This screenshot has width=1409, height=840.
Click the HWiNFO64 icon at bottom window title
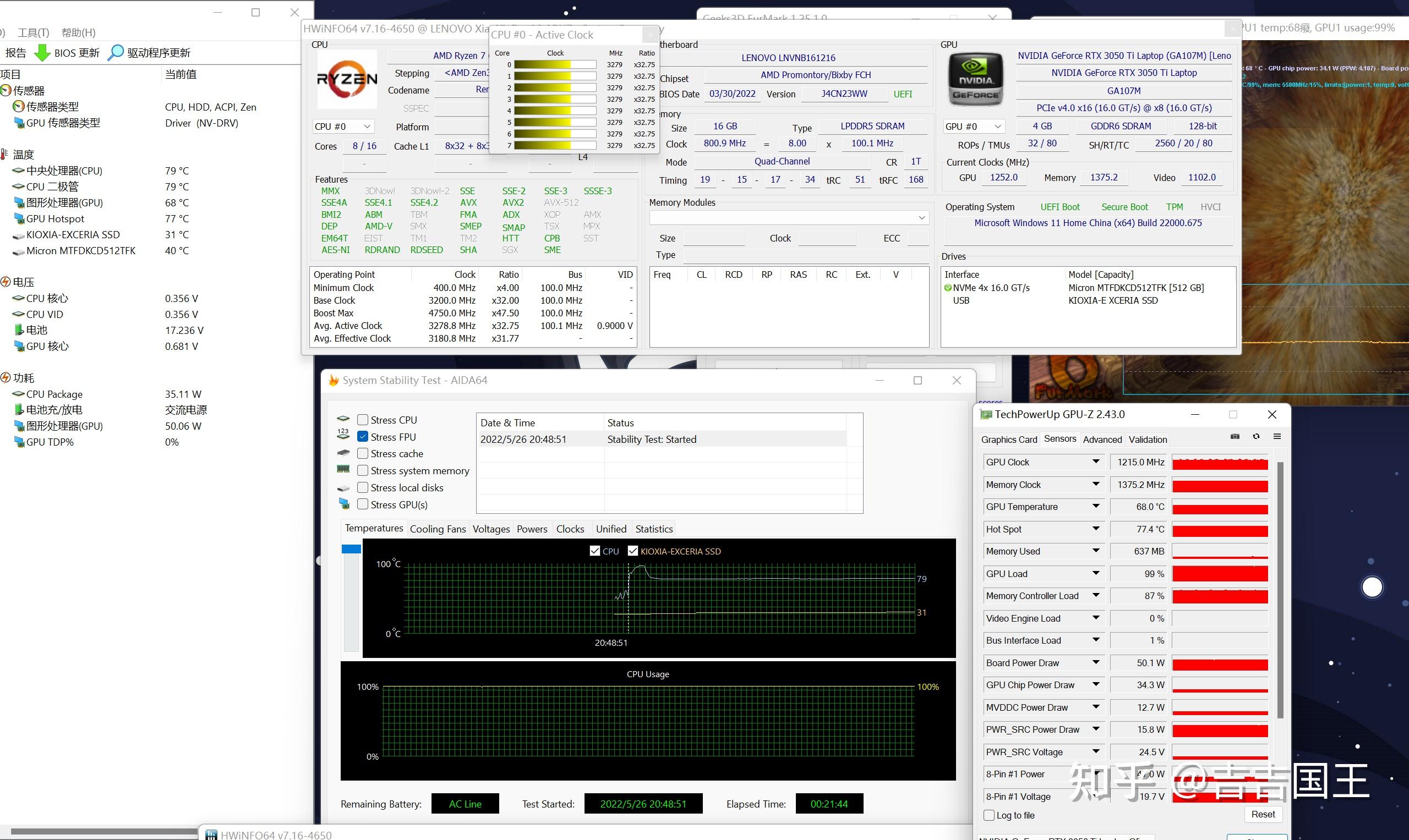[x=211, y=835]
